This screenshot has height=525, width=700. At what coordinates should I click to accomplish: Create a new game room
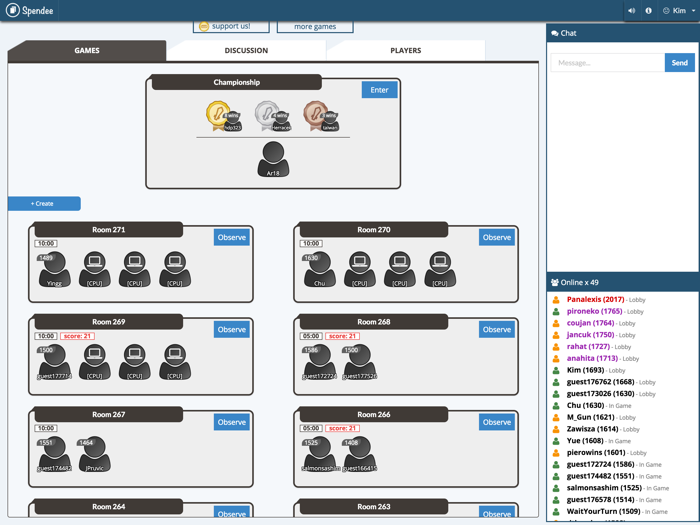[x=44, y=204]
